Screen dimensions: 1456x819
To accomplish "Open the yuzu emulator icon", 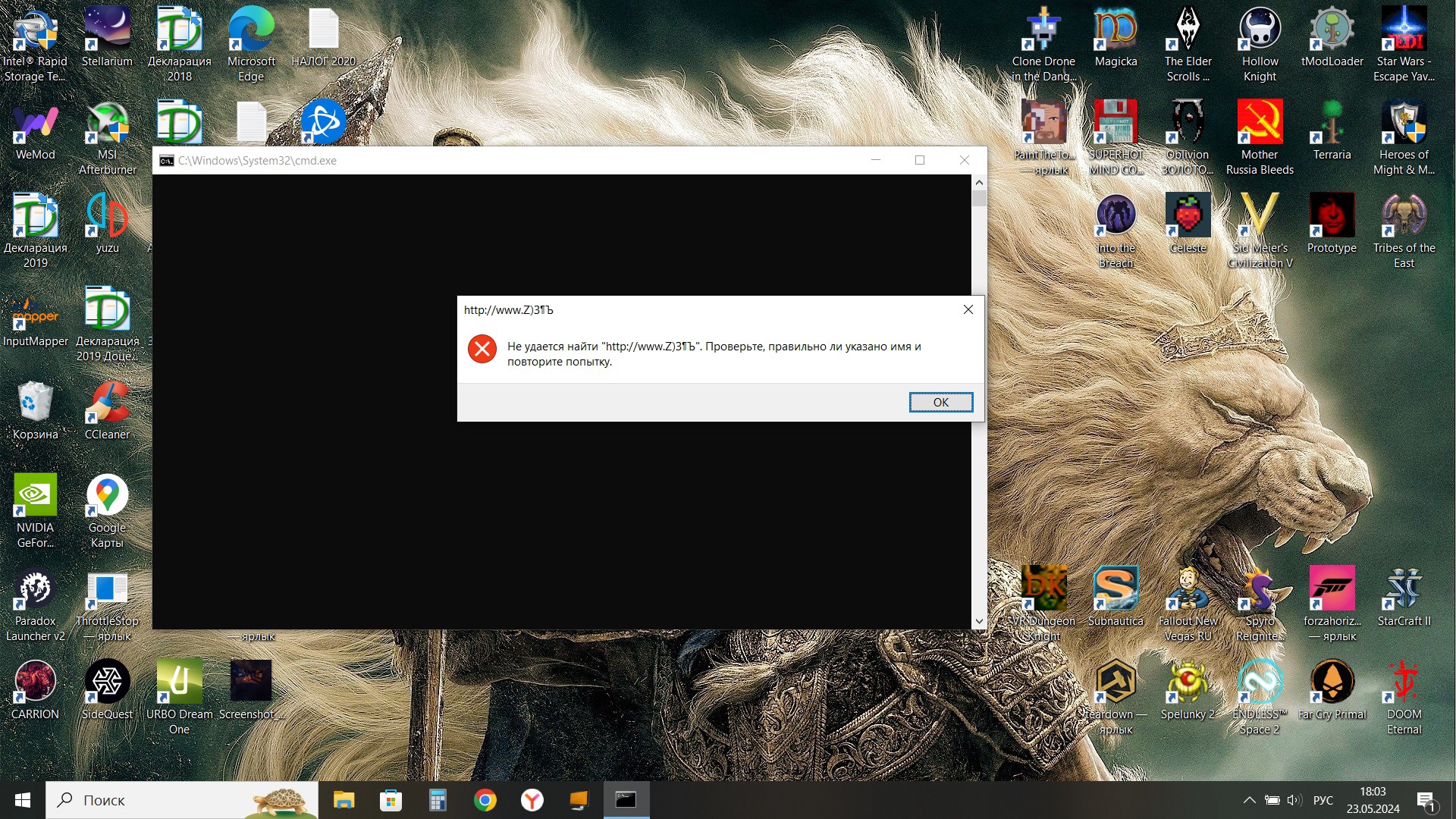I will (107, 224).
